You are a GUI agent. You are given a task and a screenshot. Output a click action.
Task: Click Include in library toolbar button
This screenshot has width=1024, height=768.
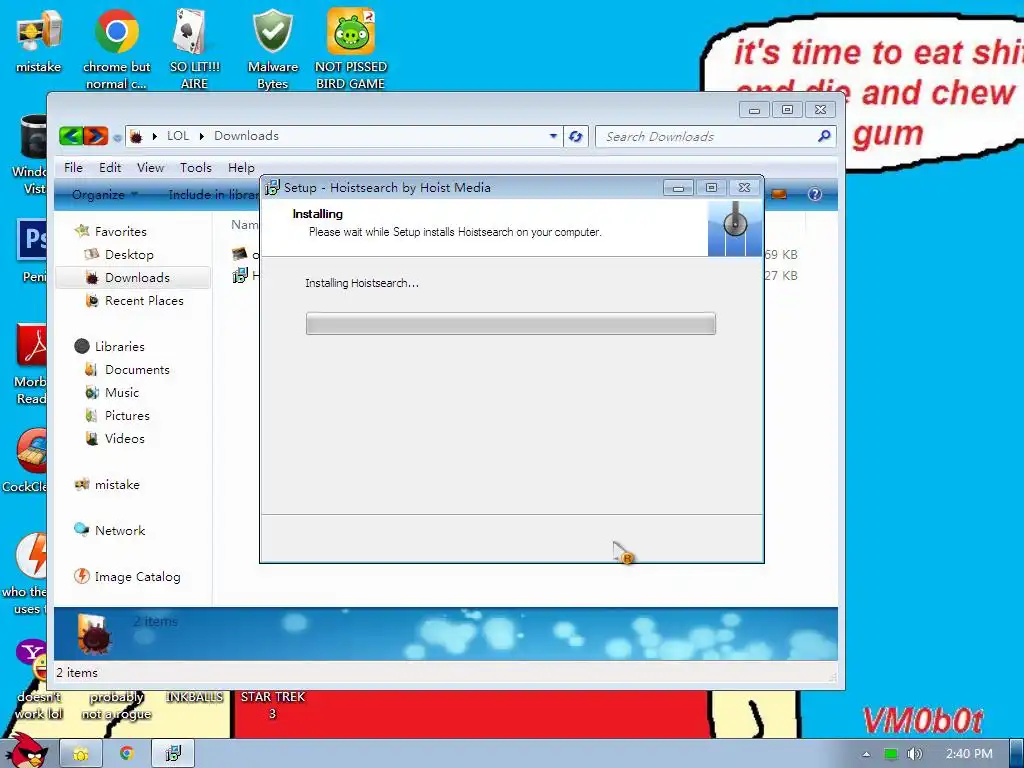coord(213,194)
